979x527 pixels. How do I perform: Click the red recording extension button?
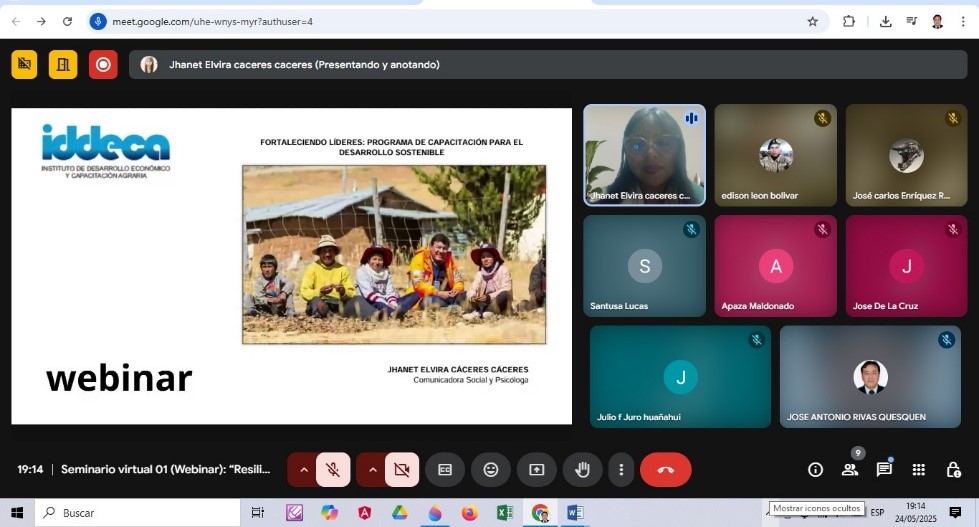(102, 65)
